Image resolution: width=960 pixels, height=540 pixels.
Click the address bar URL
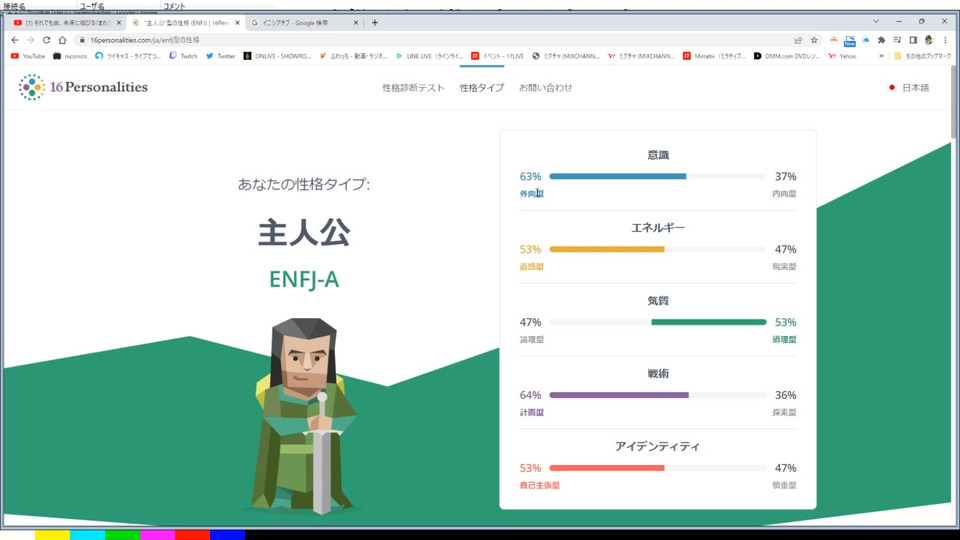[x=144, y=40]
